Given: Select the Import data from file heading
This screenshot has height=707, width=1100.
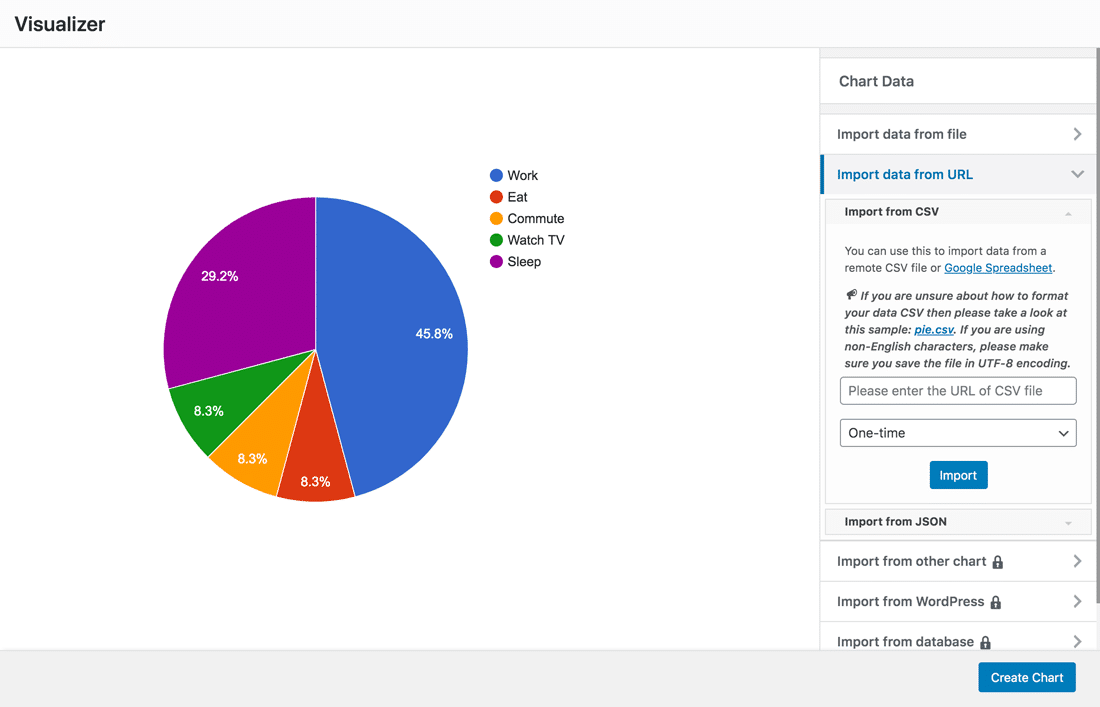Looking at the screenshot, I should [x=901, y=134].
